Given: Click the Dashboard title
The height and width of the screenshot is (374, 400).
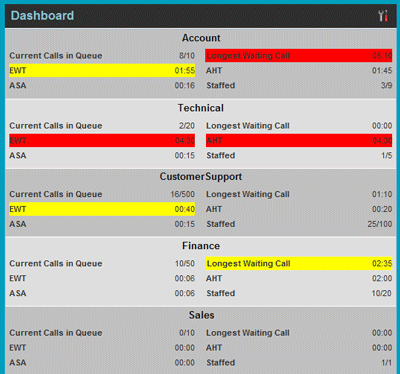Looking at the screenshot, I should [42, 16].
